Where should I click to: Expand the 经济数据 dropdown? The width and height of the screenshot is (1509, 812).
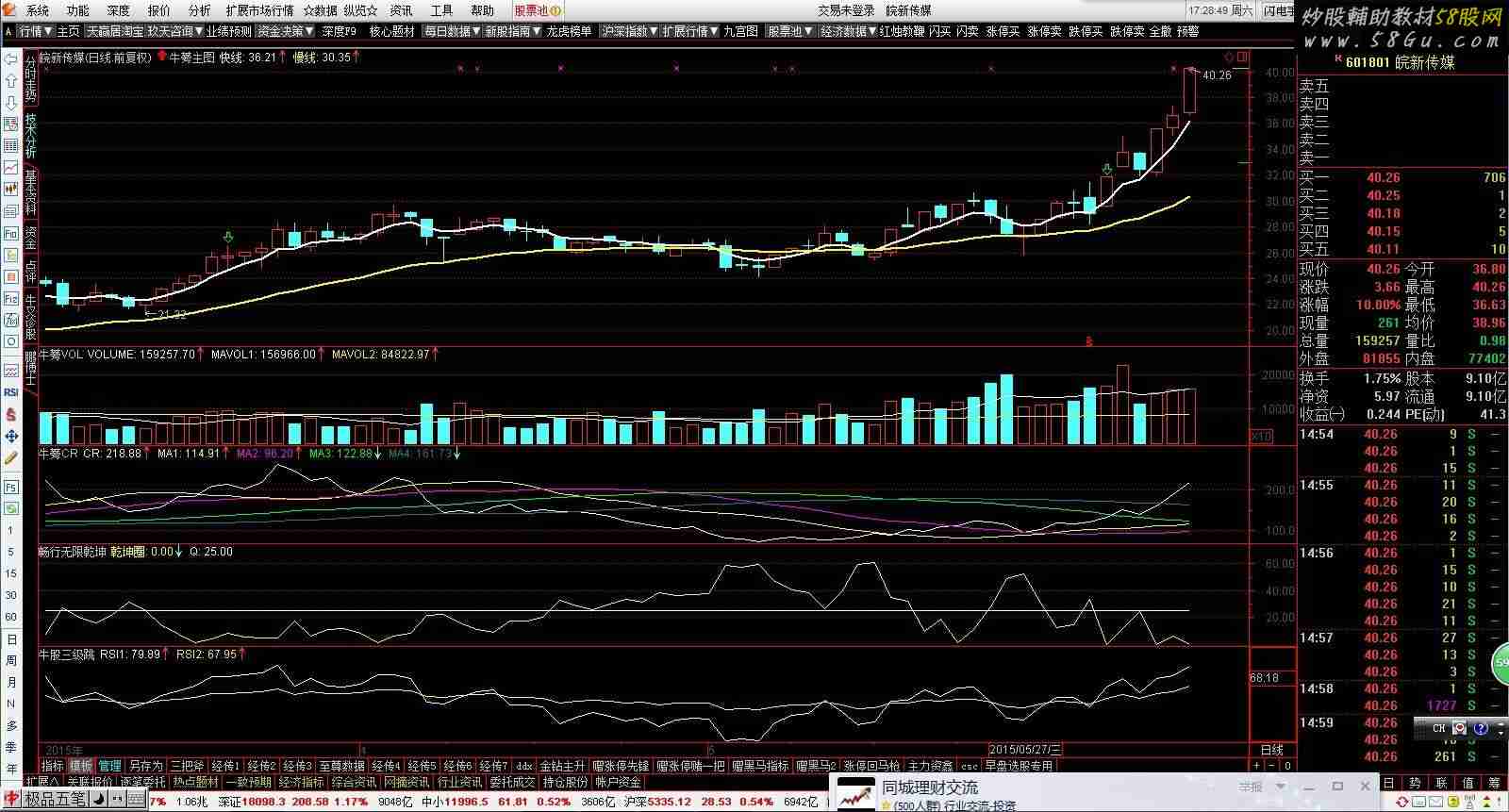(849, 31)
